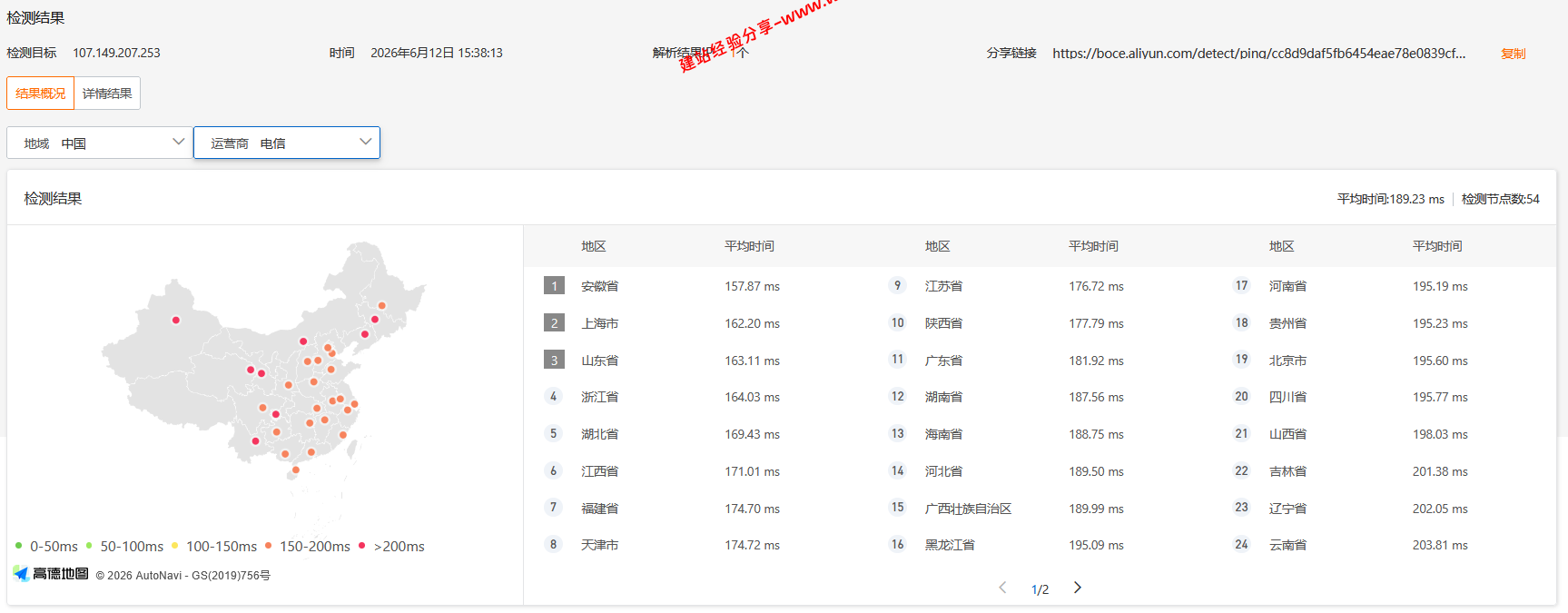
Task: Open the 运营商 电信 dropdown
Action: coord(287,143)
